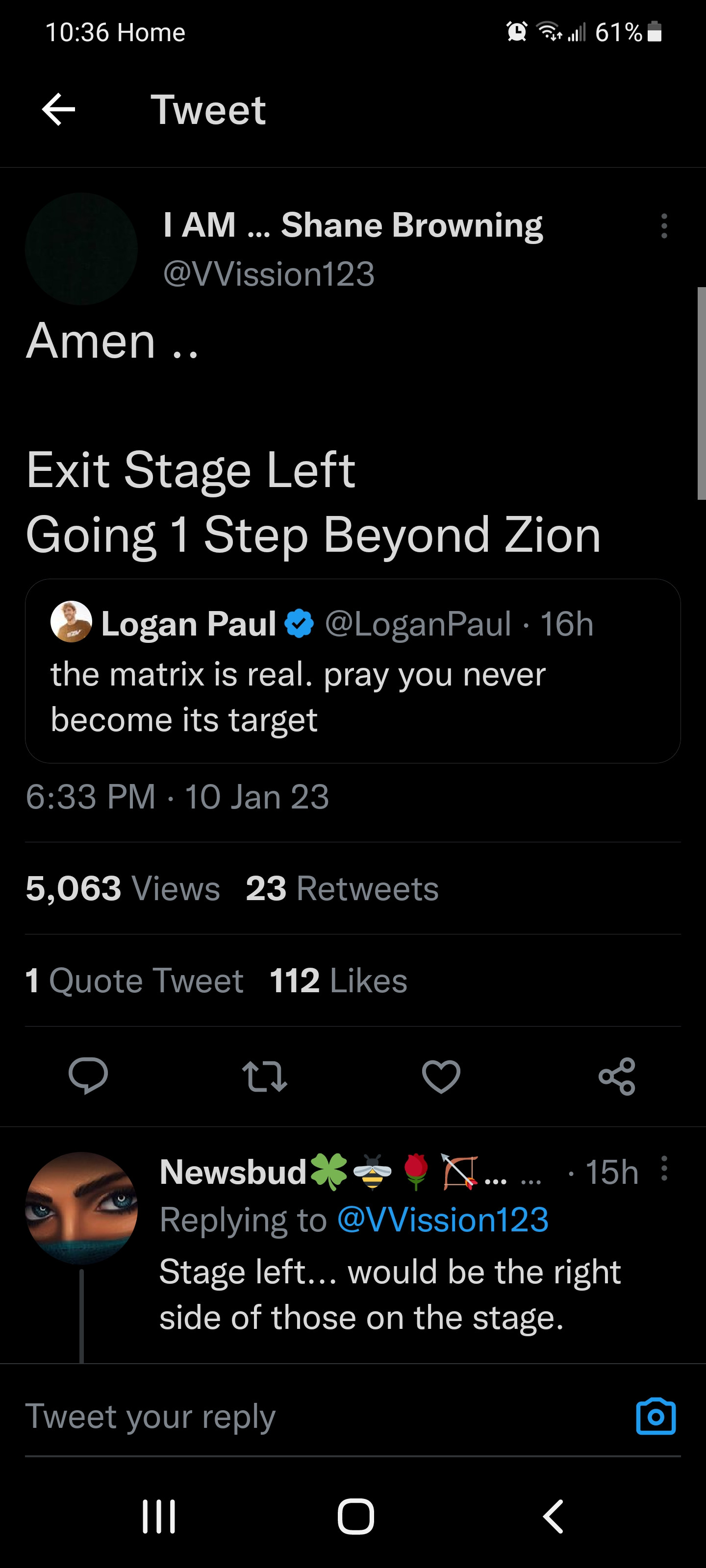This screenshot has height=1568, width=706.
Task: Tap Android recent apps button
Action: click(159, 1516)
